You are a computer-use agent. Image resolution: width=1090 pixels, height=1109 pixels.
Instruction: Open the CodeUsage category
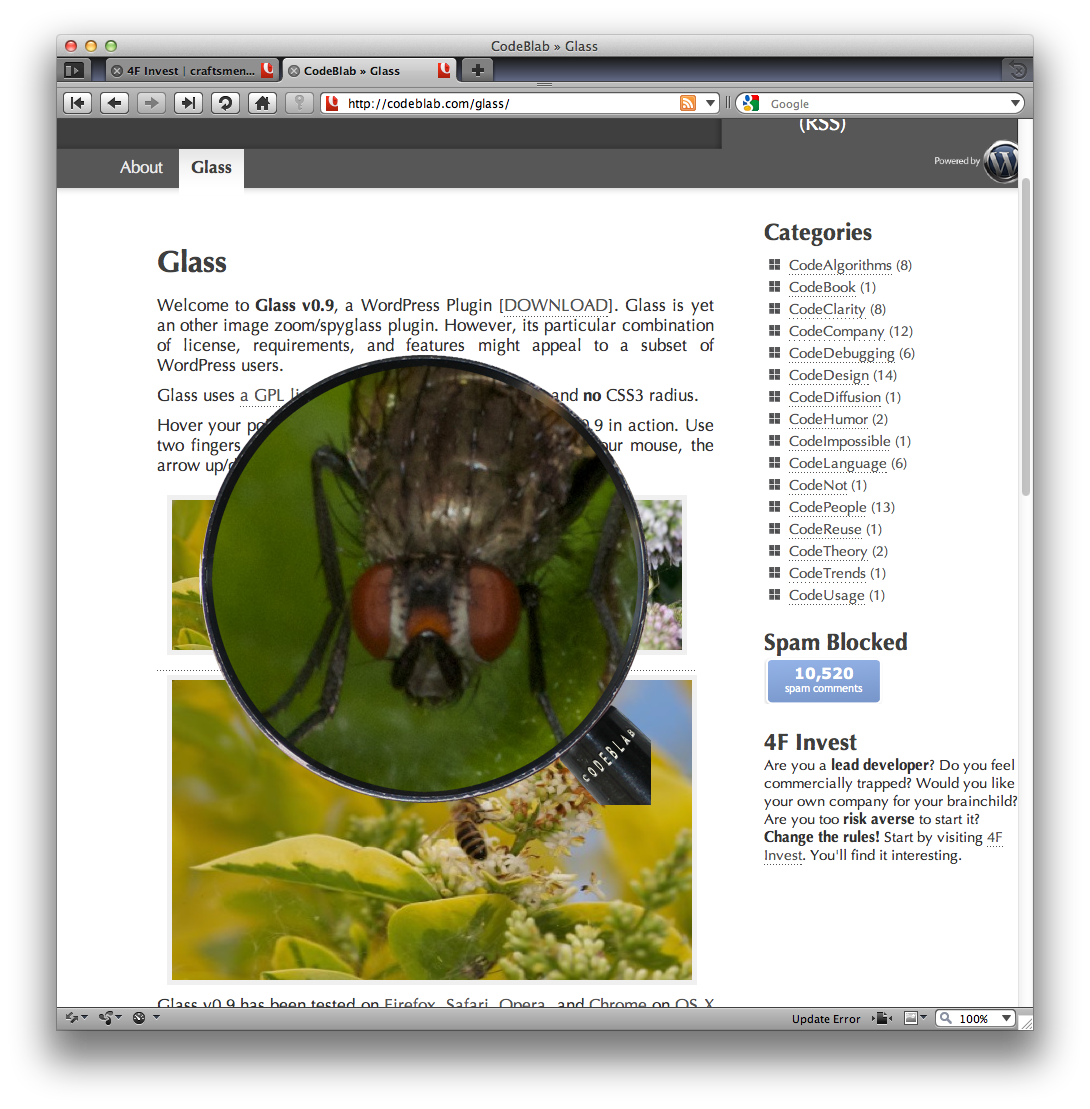pos(826,595)
